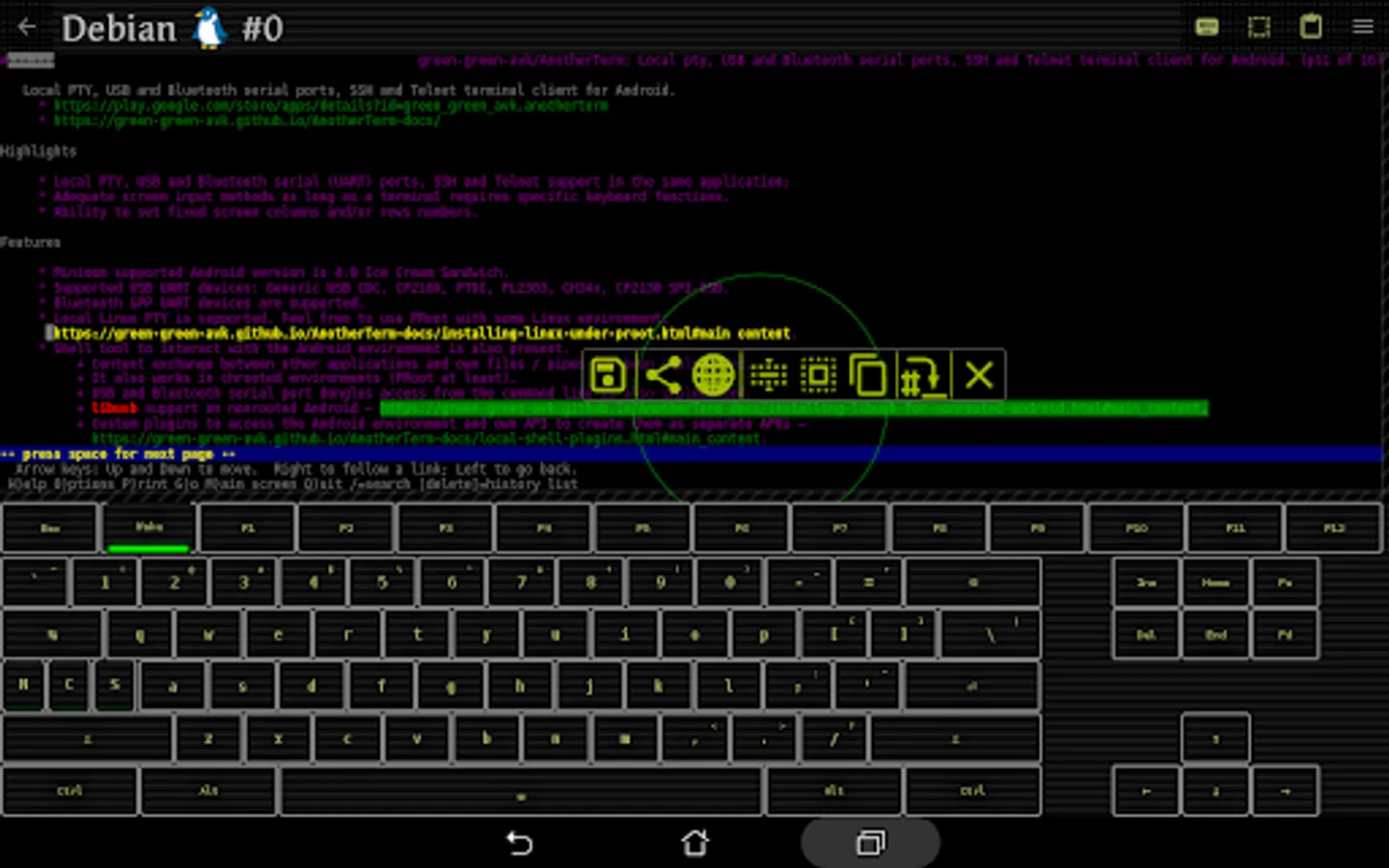Click the play.google.com store link
Viewport: 1389px width, 868px height.
click(x=331, y=105)
